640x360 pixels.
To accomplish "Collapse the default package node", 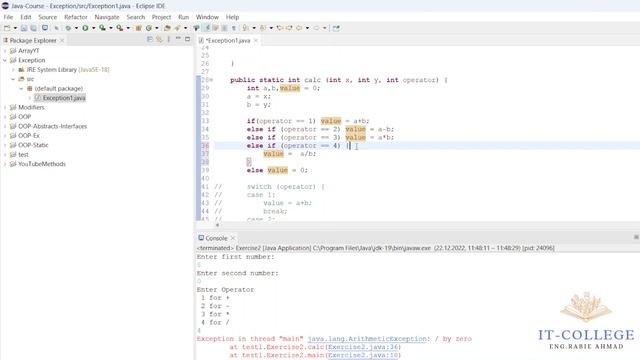I will pos(21,88).
